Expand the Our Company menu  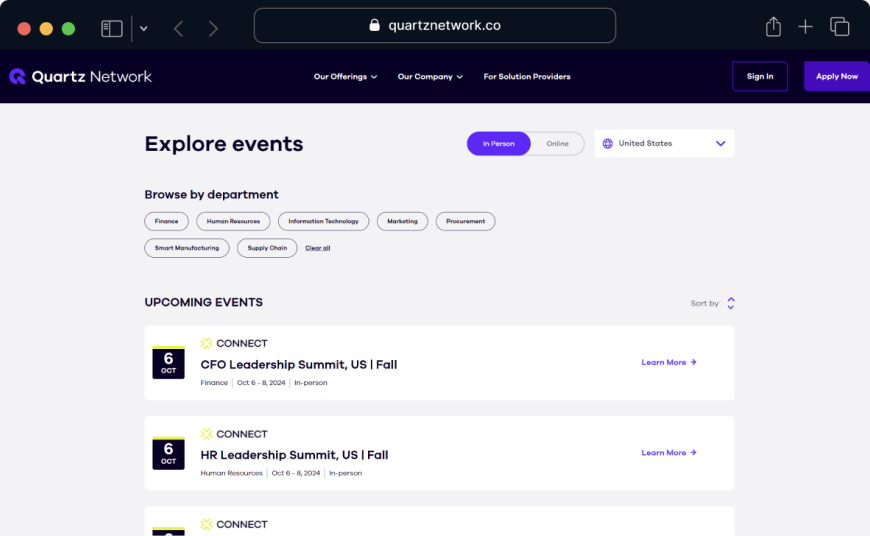click(x=430, y=77)
